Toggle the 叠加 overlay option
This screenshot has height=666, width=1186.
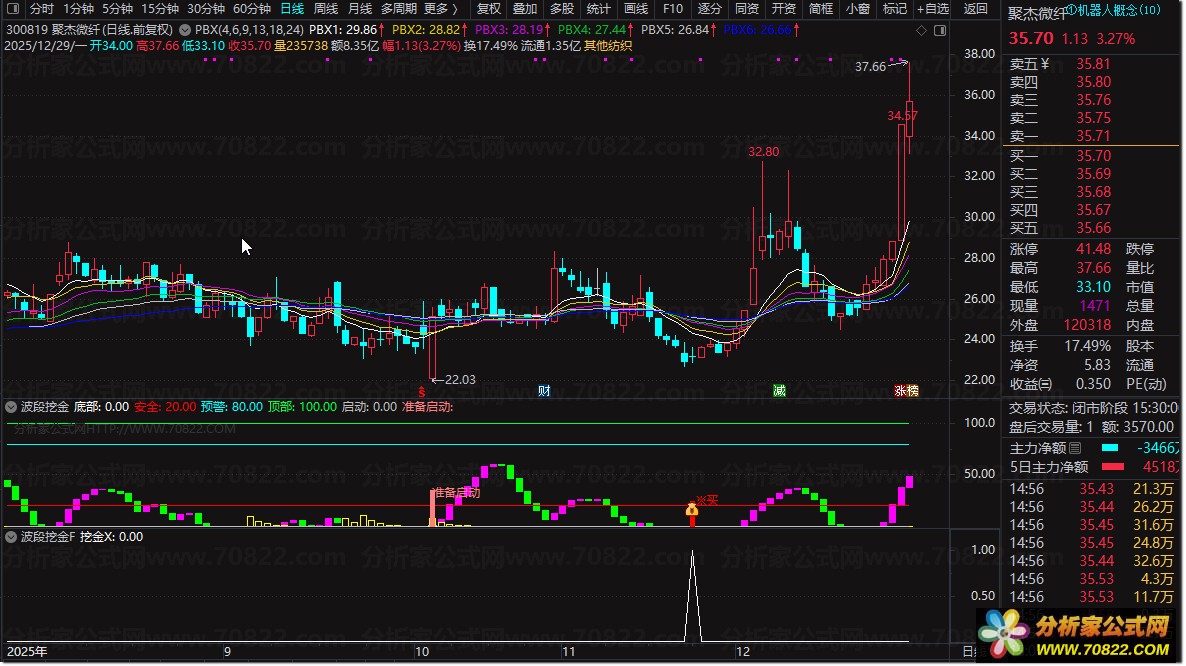coord(525,9)
